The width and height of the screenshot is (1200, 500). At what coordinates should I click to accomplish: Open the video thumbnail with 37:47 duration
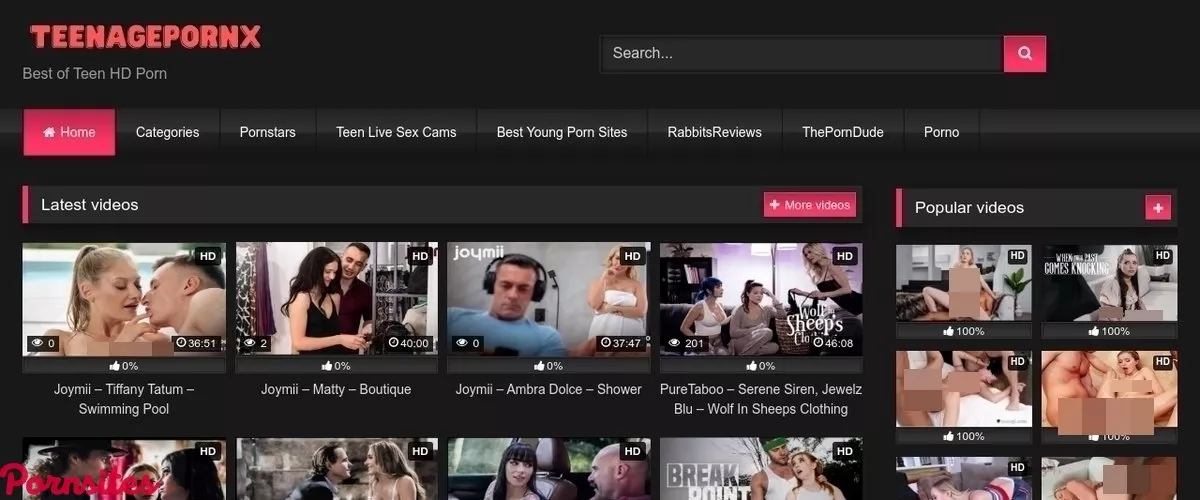[548, 298]
